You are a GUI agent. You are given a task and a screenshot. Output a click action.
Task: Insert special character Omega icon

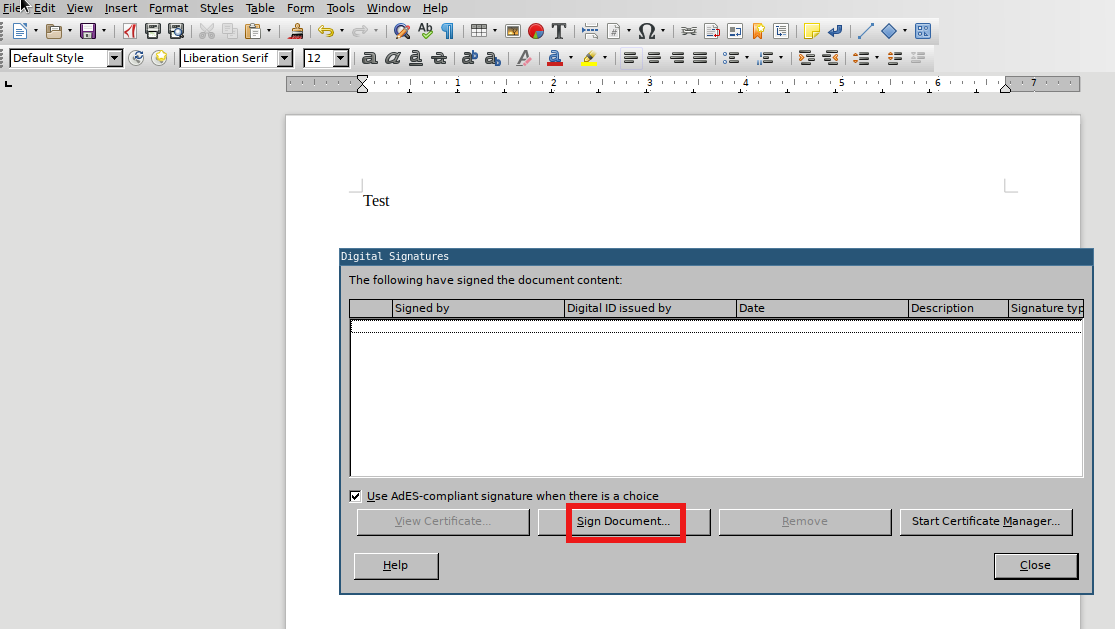click(646, 32)
